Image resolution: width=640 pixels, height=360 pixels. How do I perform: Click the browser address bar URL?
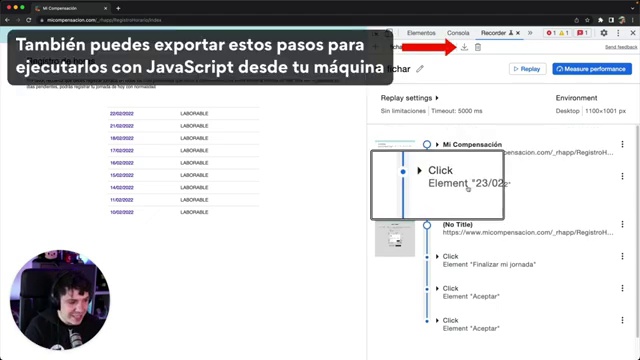(x=104, y=20)
